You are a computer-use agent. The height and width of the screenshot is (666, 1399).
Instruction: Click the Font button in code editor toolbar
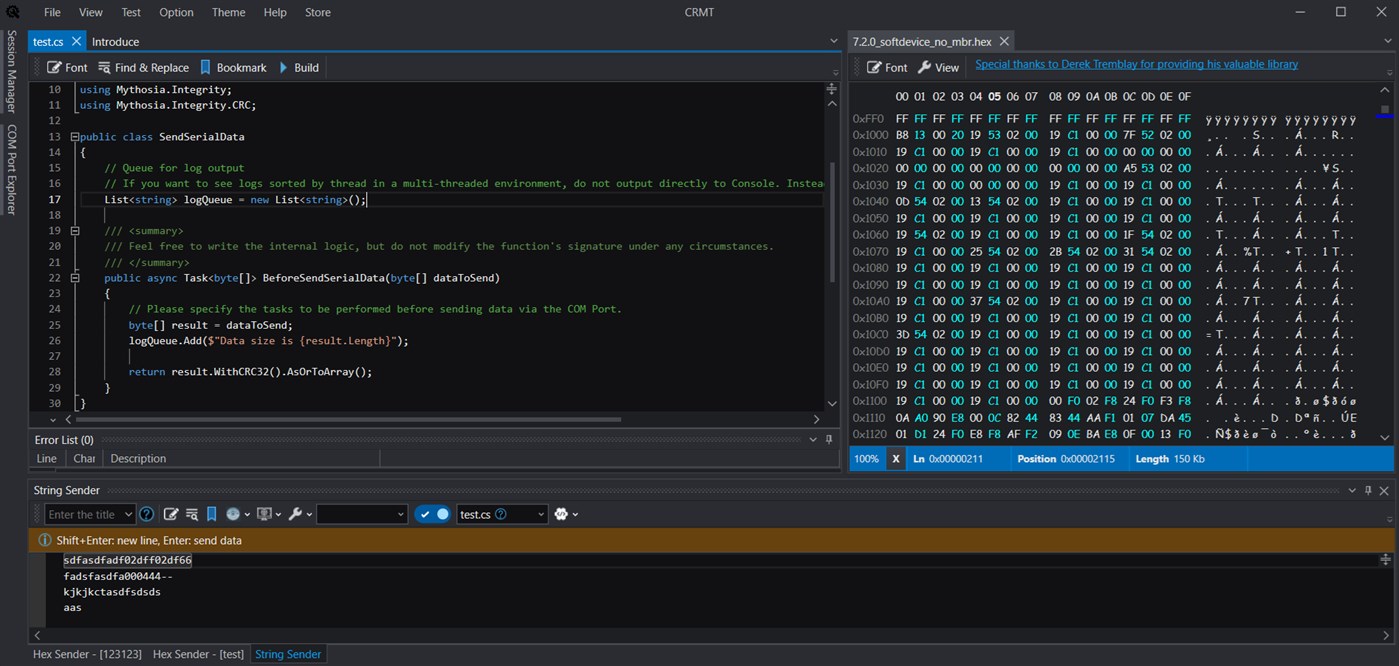click(67, 67)
